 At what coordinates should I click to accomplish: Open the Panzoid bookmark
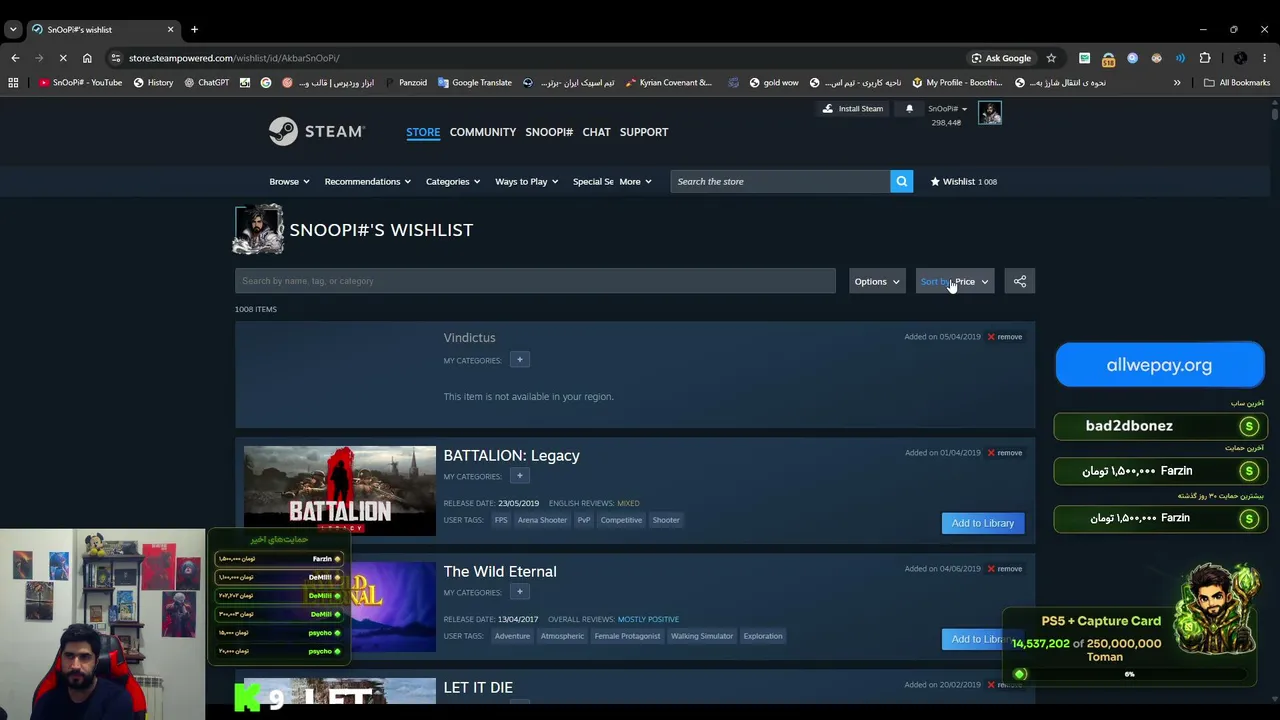tap(406, 83)
